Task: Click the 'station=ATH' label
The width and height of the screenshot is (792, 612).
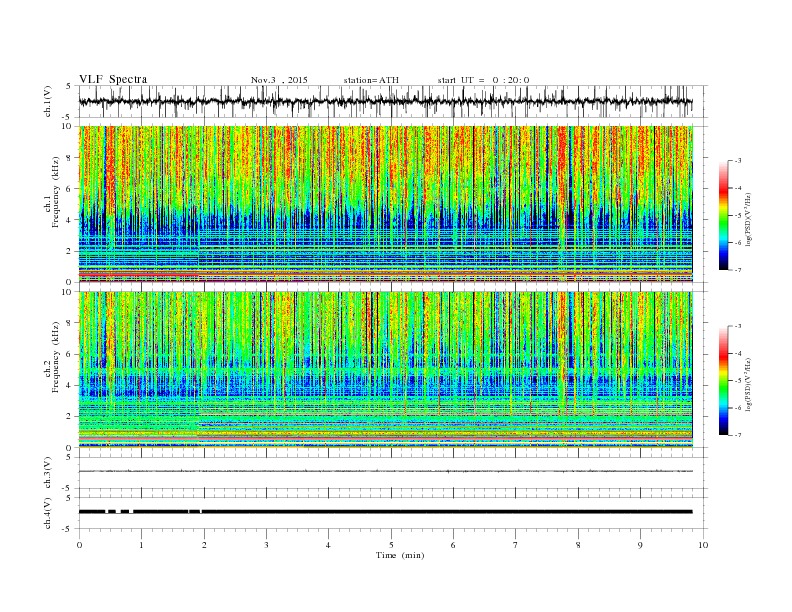Action: tap(371, 80)
